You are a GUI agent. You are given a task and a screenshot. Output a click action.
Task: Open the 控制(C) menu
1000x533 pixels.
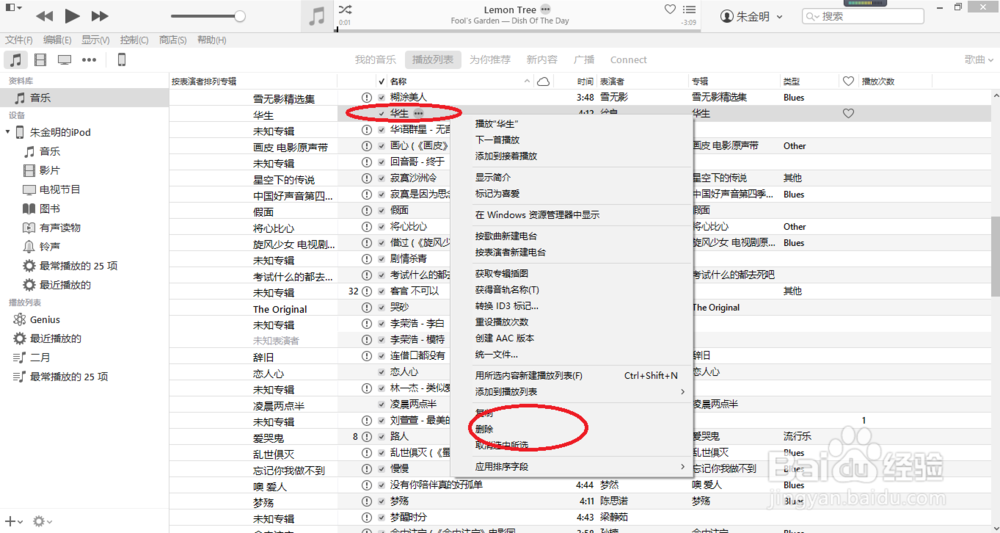click(134, 40)
